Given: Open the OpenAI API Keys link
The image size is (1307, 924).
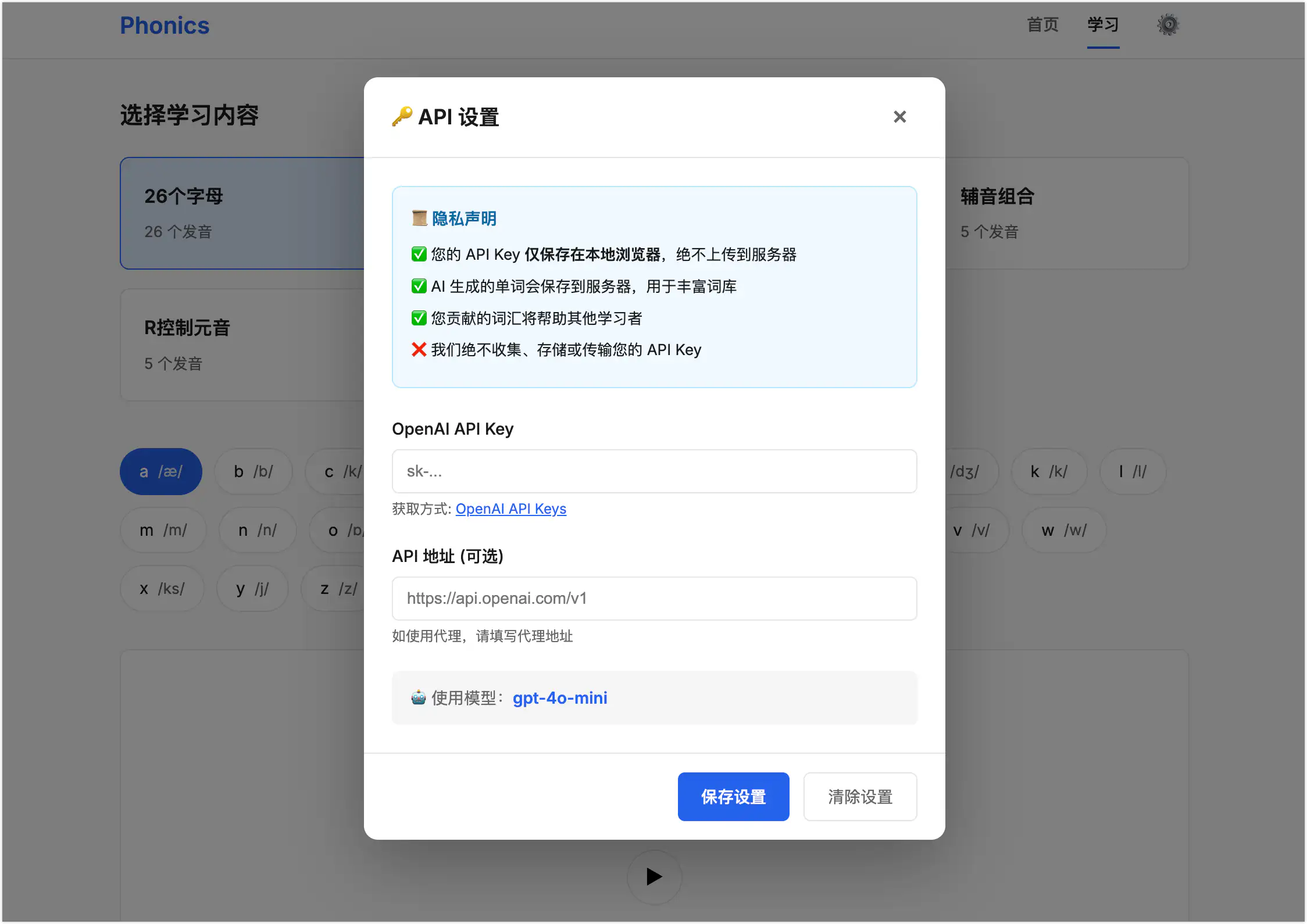Looking at the screenshot, I should pyautogui.click(x=511, y=508).
